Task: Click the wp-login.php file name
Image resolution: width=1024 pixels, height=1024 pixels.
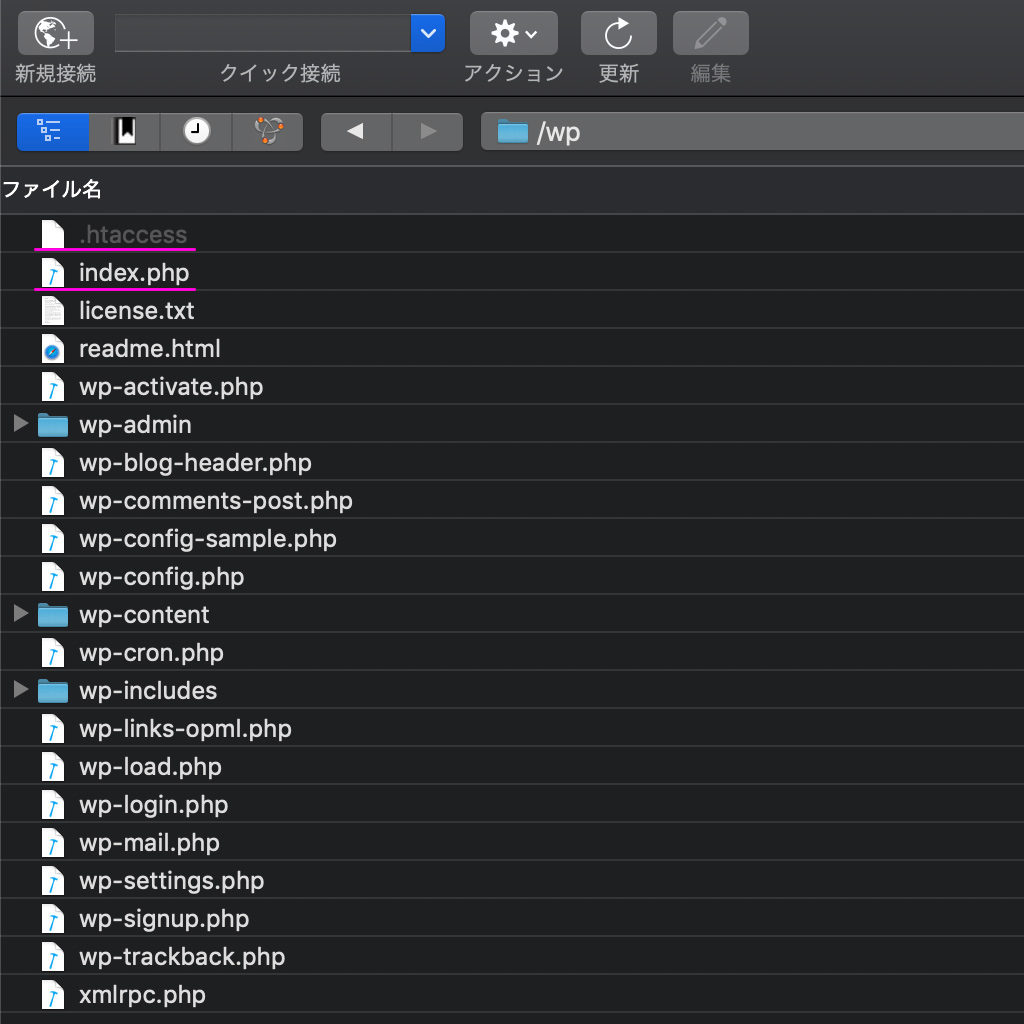Action: coord(153,805)
